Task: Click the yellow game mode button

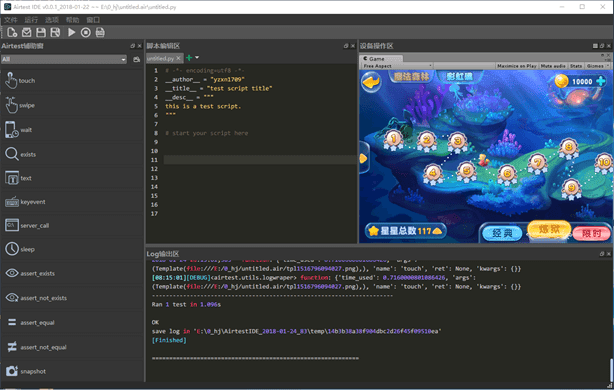Action: [549, 229]
